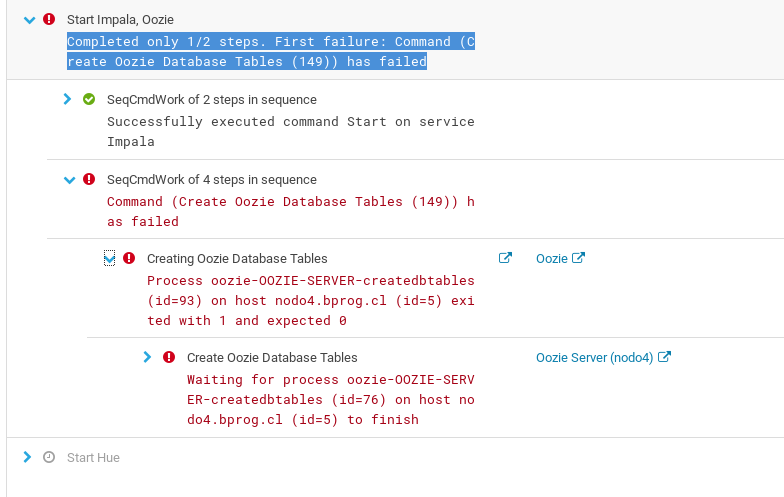Click error icon beside Create Oozie Database Tables

[169, 357]
